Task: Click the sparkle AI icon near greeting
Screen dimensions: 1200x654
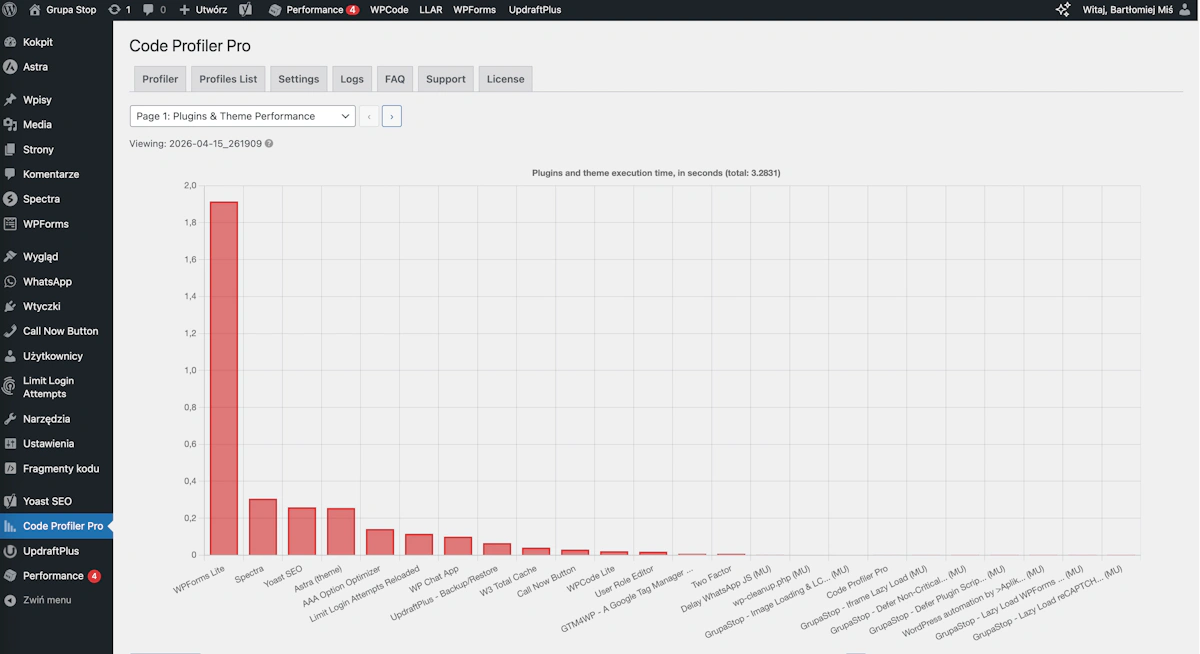Action: pos(1063,10)
